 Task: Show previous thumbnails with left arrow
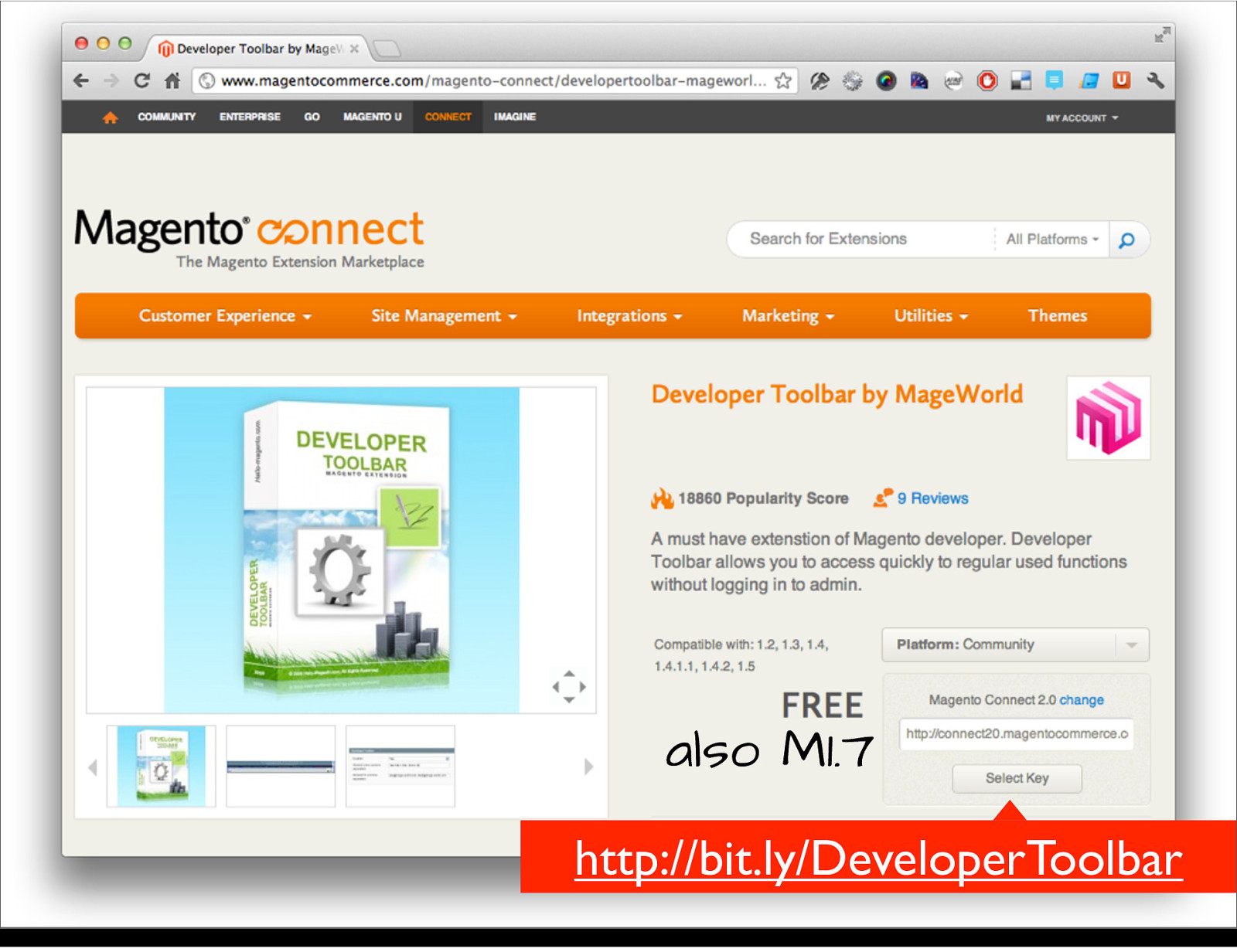pyautogui.click(x=93, y=767)
